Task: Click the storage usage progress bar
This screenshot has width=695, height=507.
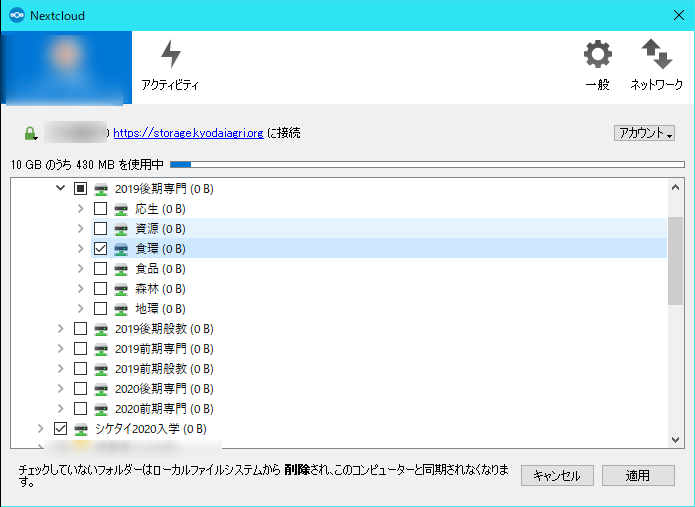Action: pyautogui.click(x=427, y=164)
